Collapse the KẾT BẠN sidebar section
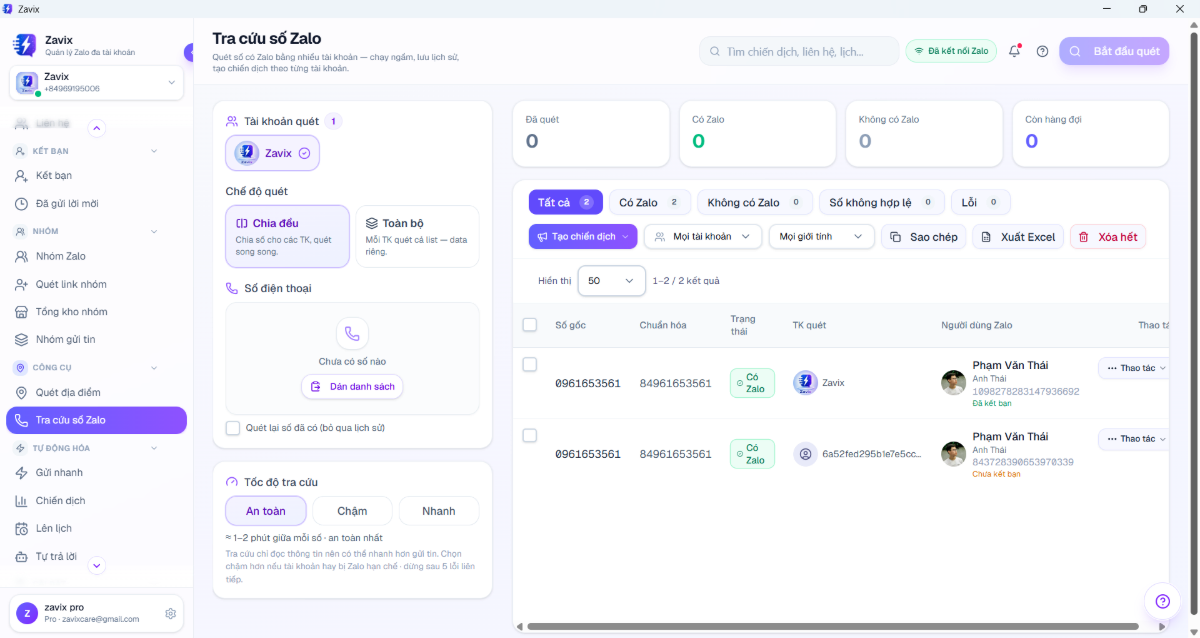1200x638 pixels. [x=154, y=151]
